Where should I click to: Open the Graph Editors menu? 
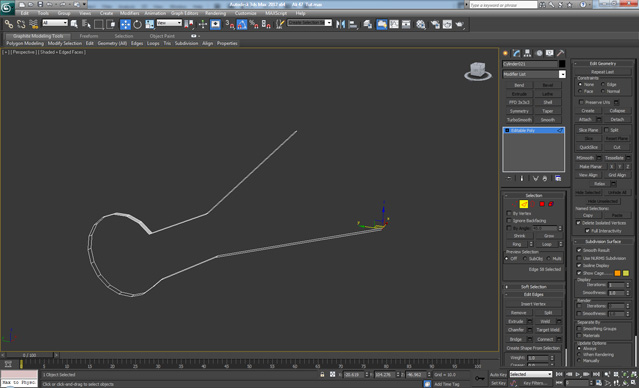pyautogui.click(x=184, y=13)
